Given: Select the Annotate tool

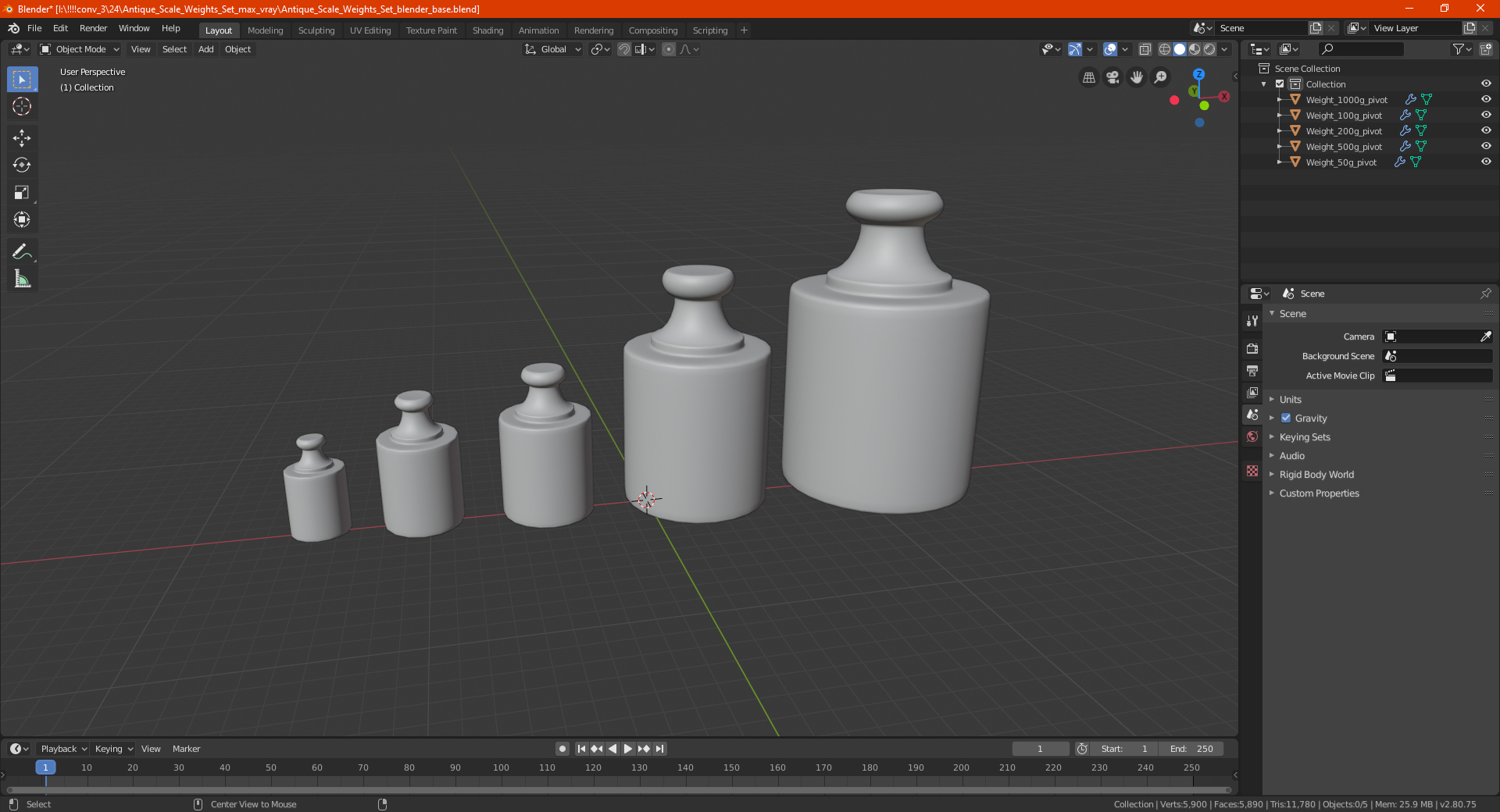Looking at the screenshot, I should (x=22, y=251).
